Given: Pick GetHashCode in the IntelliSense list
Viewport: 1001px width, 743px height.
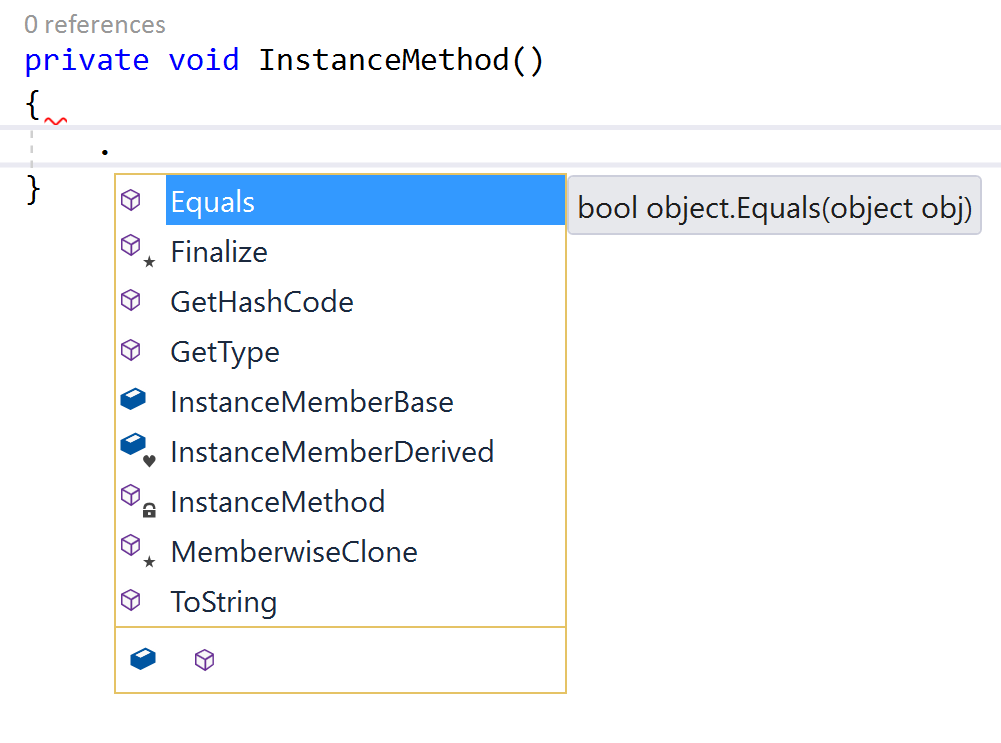Looking at the screenshot, I should 340,301.
